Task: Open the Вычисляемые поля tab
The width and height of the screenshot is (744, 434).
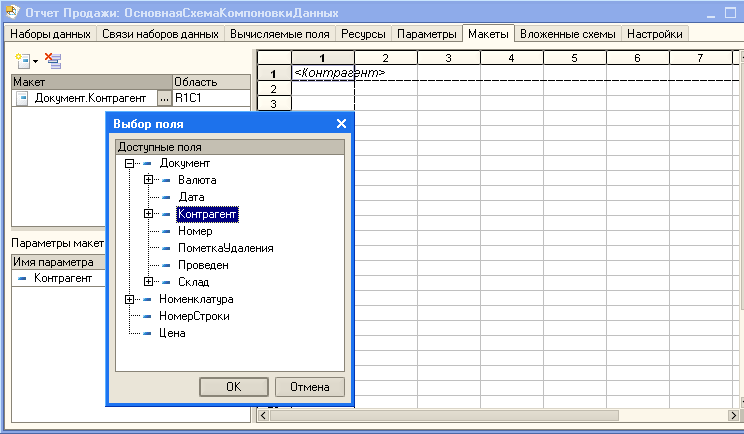Action: [x=279, y=34]
